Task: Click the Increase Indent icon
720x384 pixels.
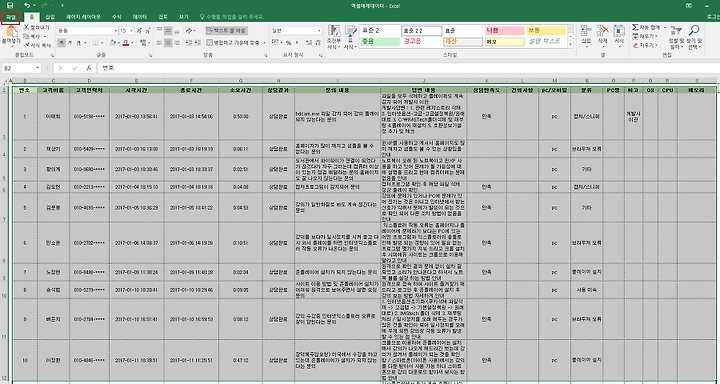Action: 197,43
